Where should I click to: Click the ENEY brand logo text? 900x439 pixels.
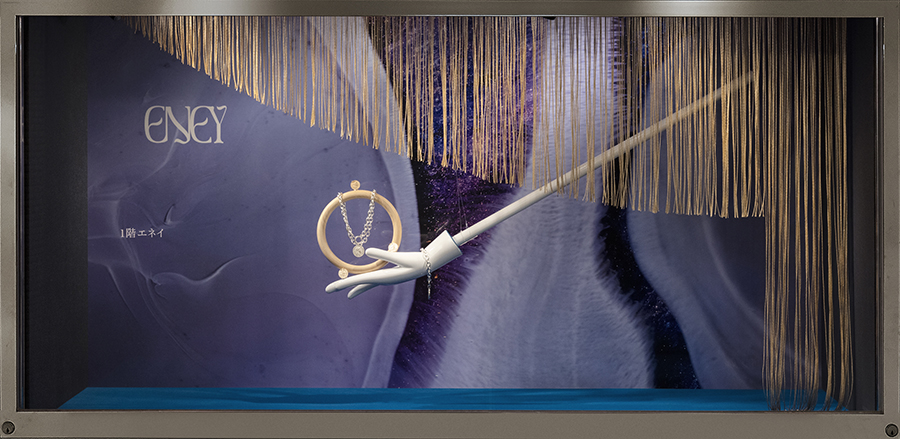click(x=185, y=125)
